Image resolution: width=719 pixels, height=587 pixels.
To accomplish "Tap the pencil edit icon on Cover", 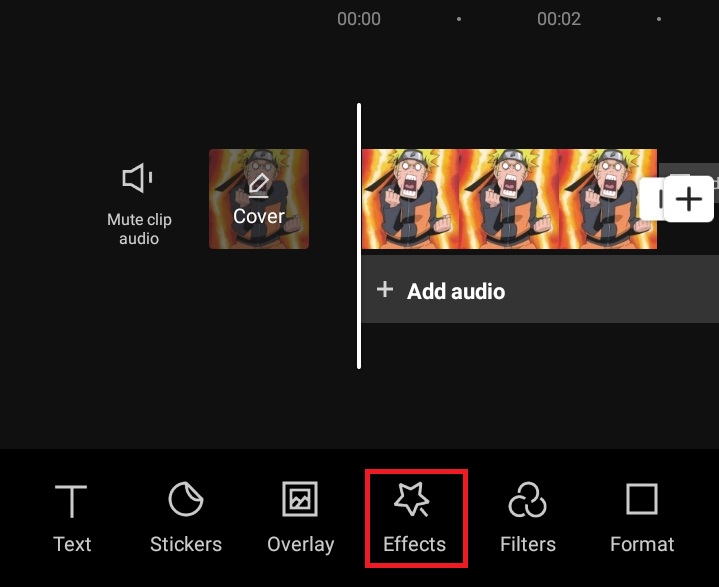I will pos(259,186).
